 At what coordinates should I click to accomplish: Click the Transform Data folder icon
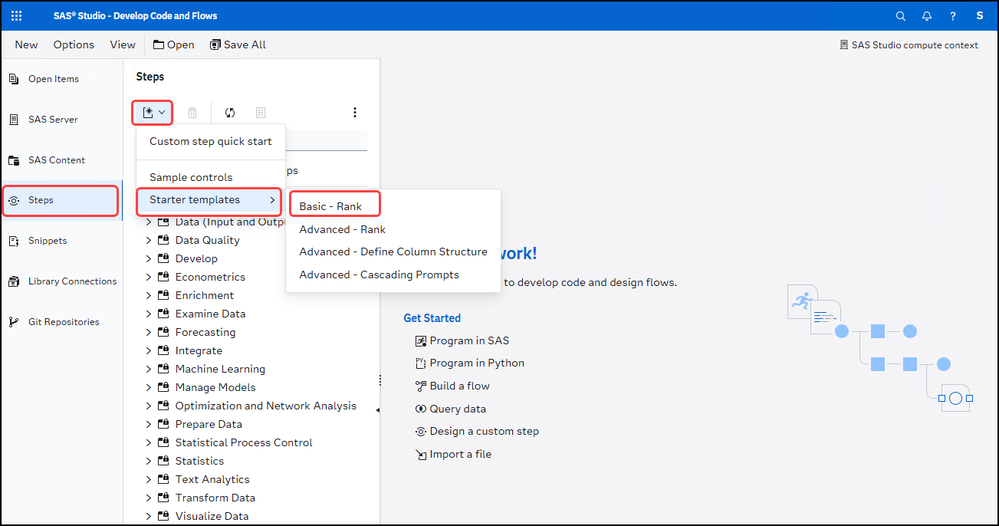pyautogui.click(x=164, y=498)
